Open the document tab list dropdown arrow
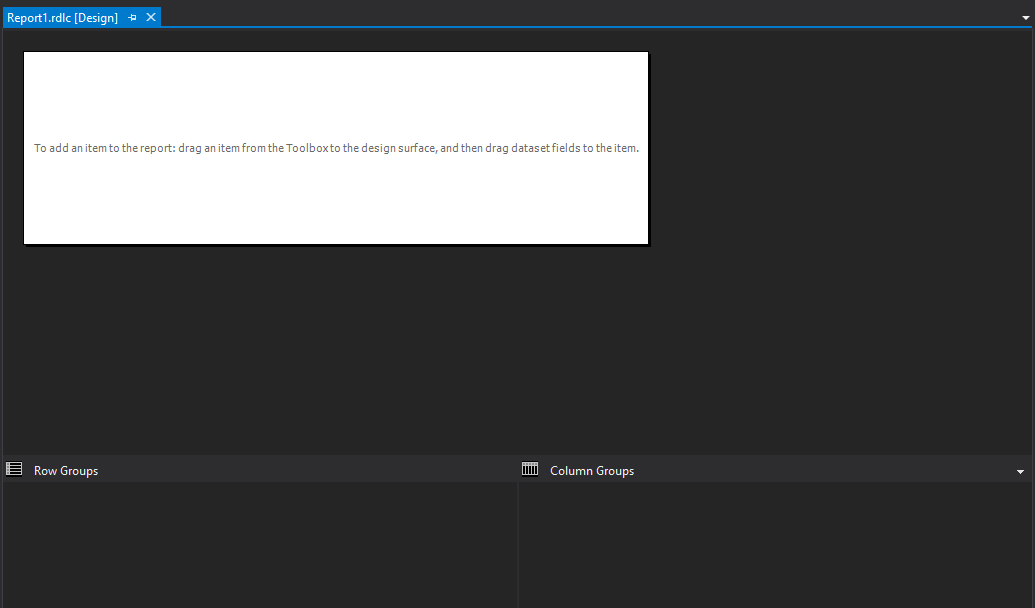The image size is (1035, 608). click(1026, 18)
